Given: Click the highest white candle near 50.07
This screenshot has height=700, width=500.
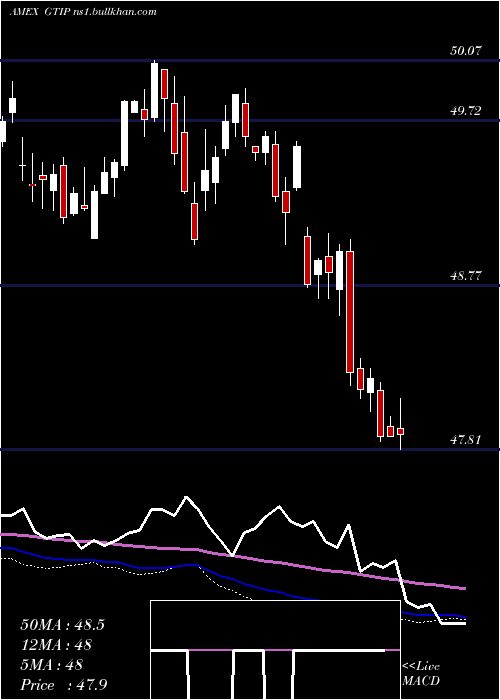Looking at the screenshot, I should [154, 91].
